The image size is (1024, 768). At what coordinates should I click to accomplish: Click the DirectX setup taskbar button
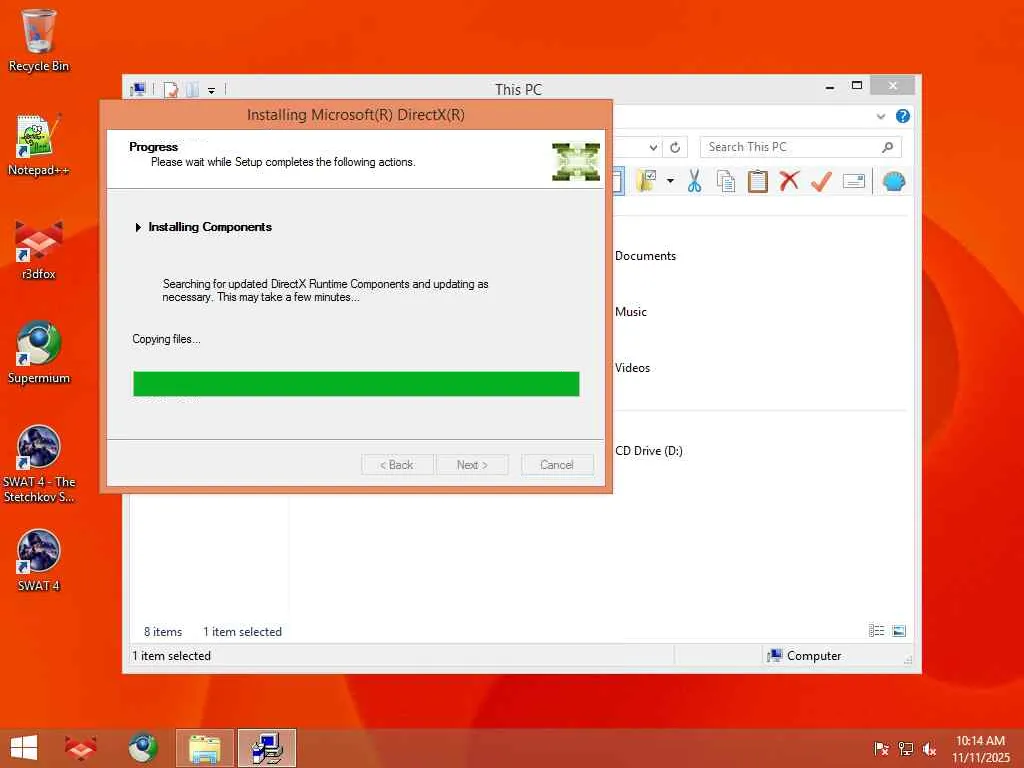tap(267, 748)
